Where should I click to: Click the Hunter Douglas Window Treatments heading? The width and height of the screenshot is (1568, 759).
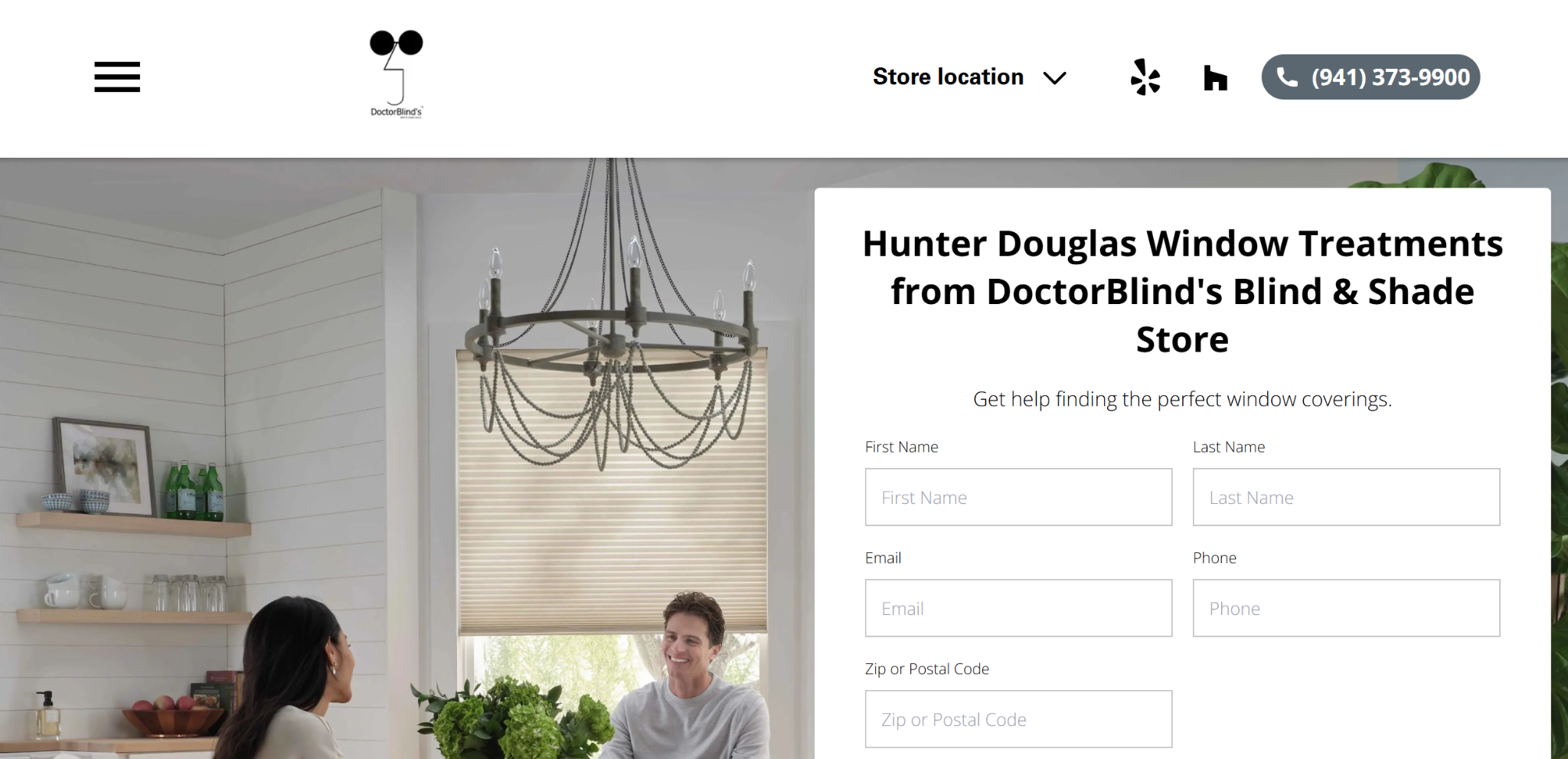coord(1182,292)
